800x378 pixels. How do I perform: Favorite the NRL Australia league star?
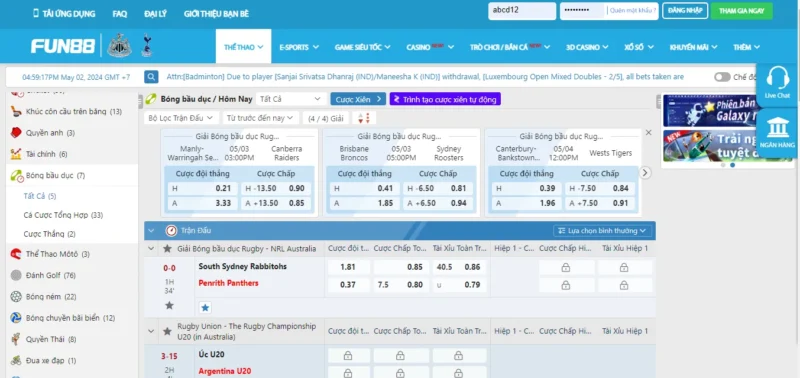tap(167, 249)
